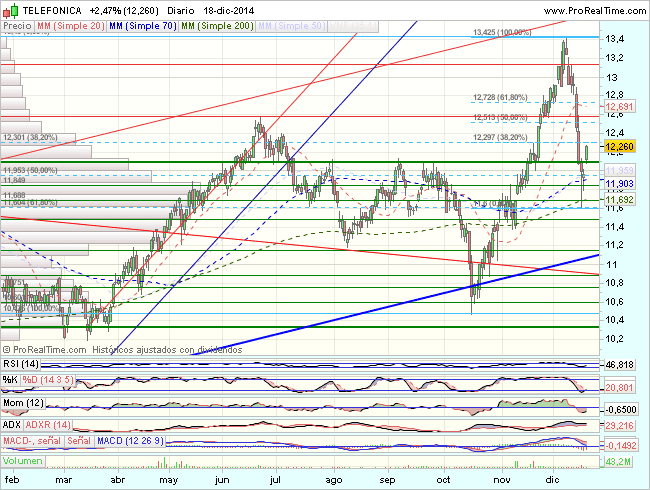650x490 pixels.
Task: Click Fibonacci label 12,297 (38,20%)
Action: pyautogui.click(x=500, y=137)
